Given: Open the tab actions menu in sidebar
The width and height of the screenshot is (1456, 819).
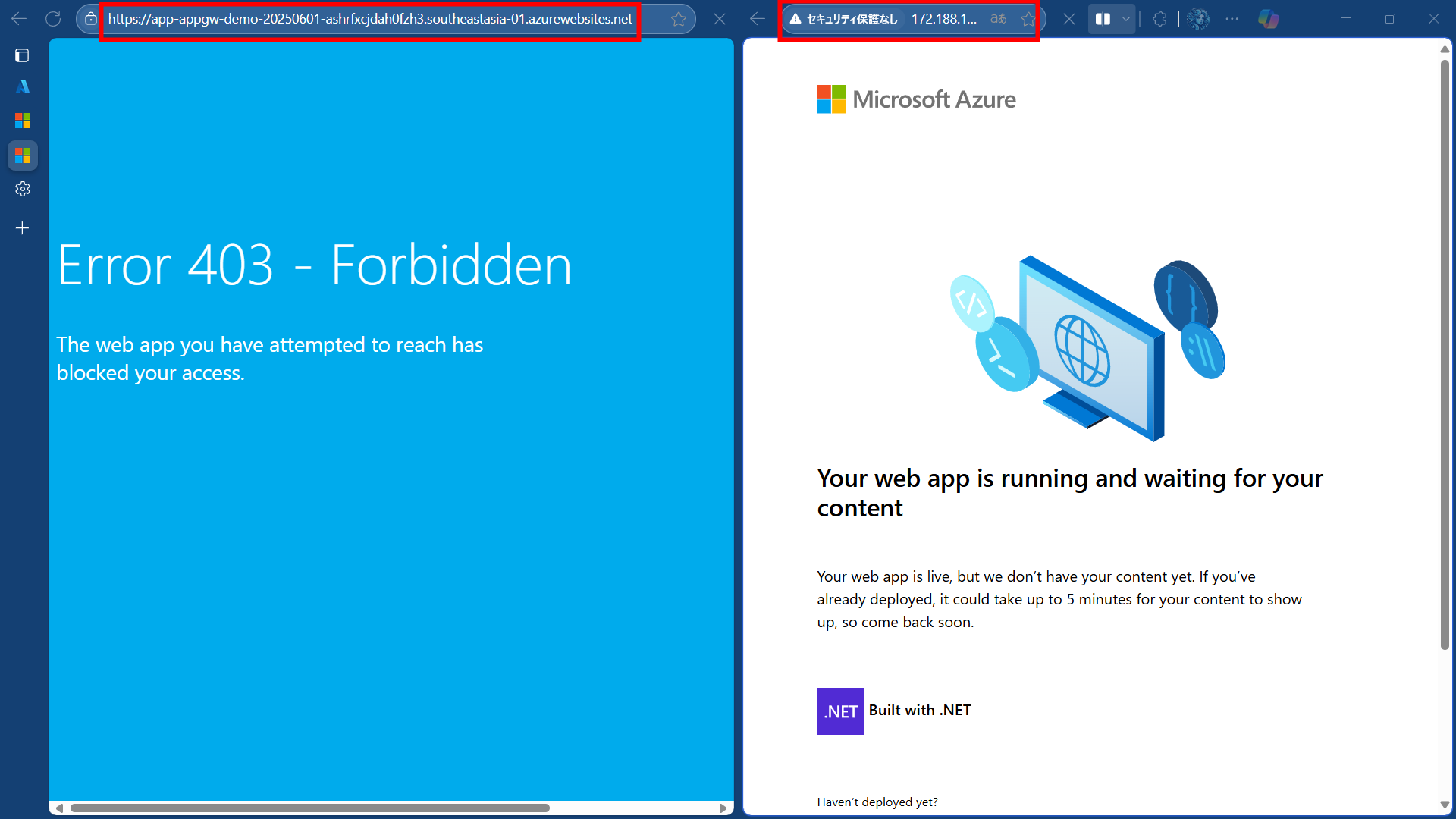Looking at the screenshot, I should (22, 55).
